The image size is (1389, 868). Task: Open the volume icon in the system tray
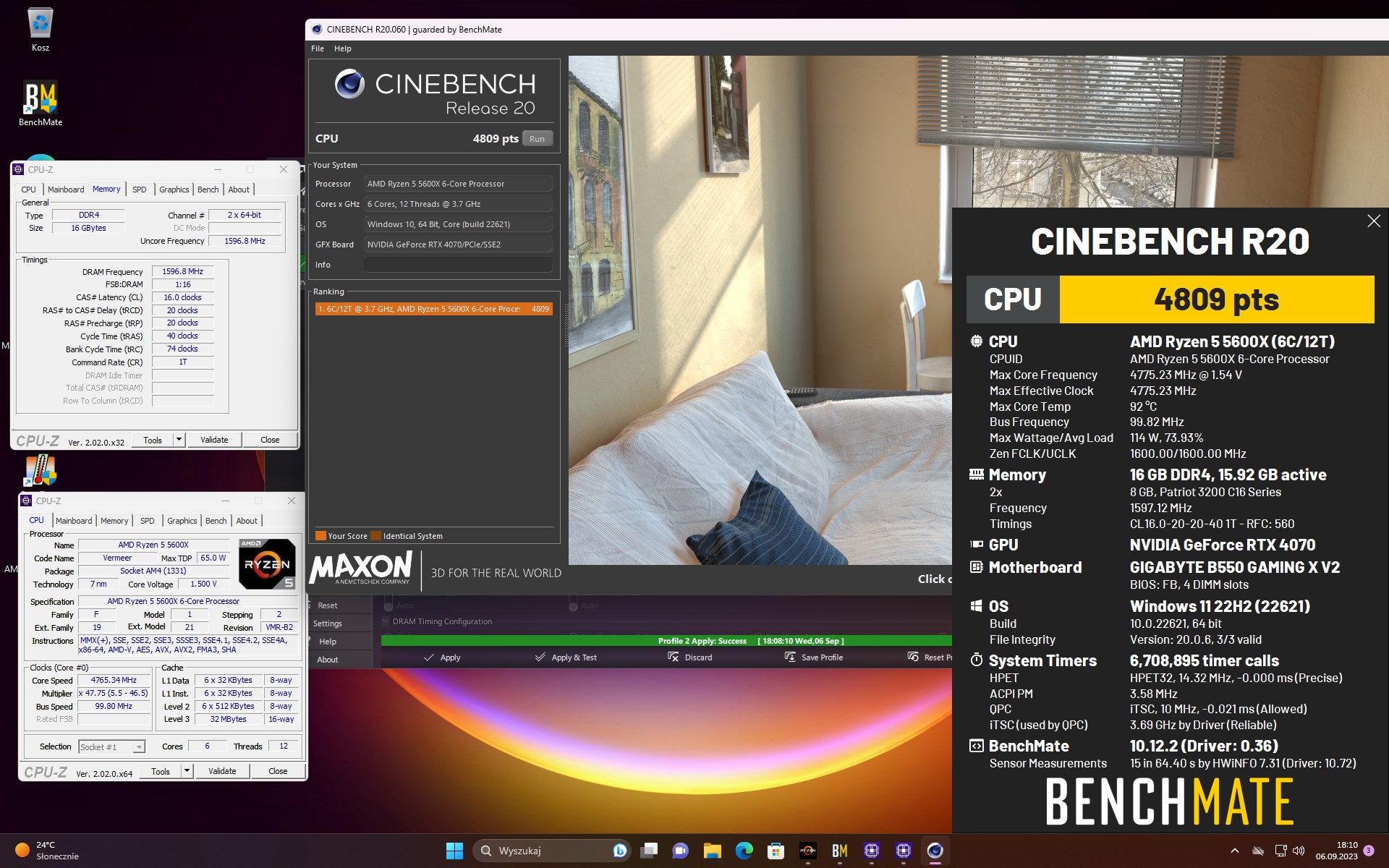(1299, 851)
